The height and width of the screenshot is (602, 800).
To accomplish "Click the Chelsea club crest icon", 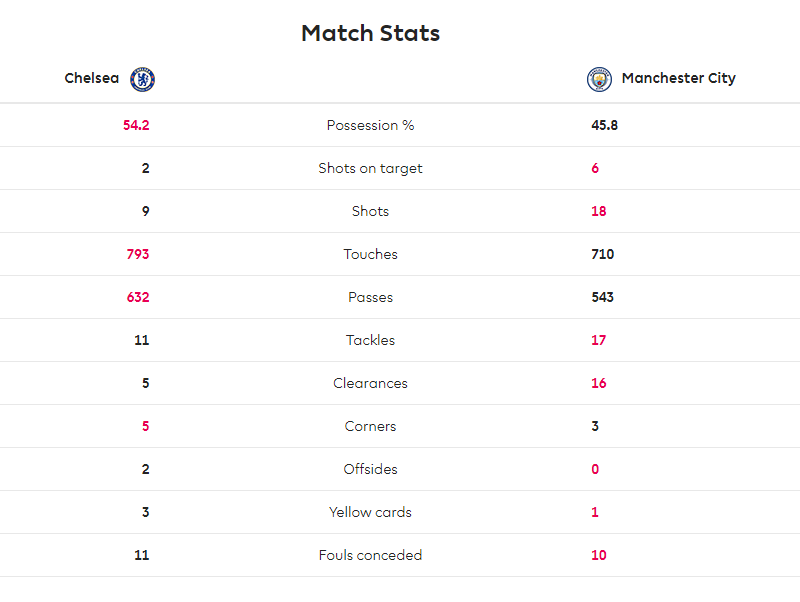I will coord(142,79).
